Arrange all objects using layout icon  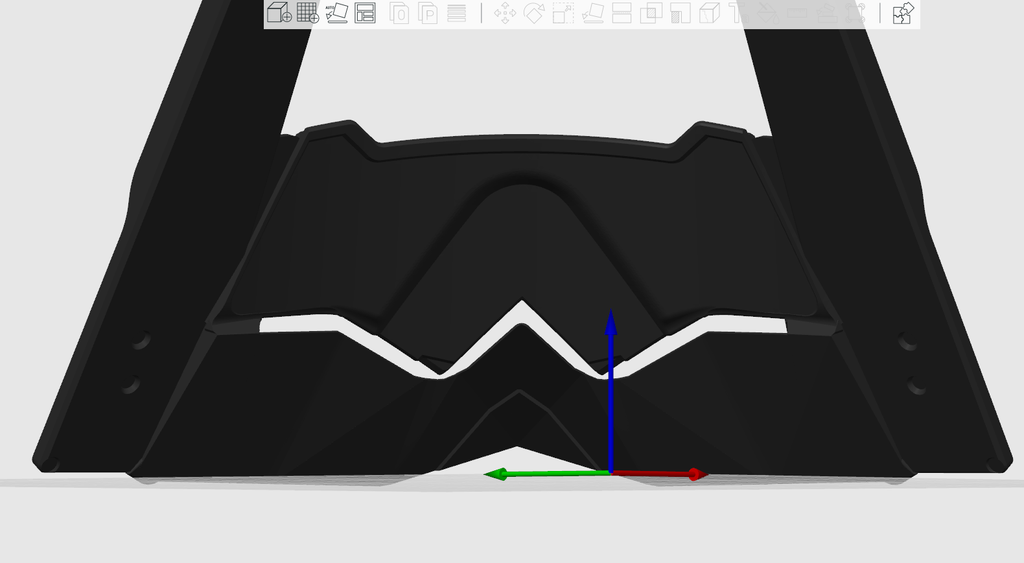tap(365, 12)
